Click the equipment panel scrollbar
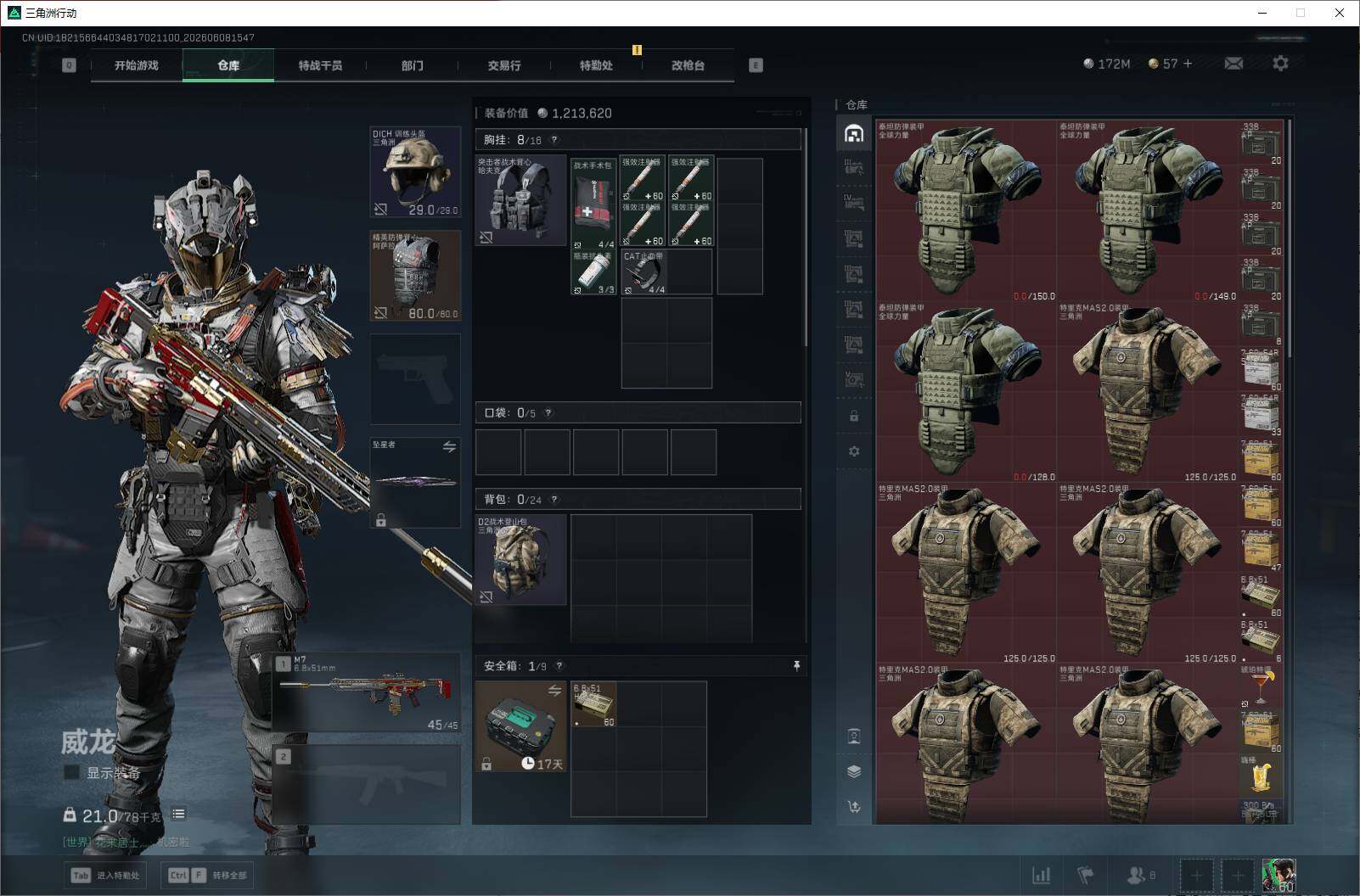The height and width of the screenshot is (896, 1360). click(x=805, y=238)
